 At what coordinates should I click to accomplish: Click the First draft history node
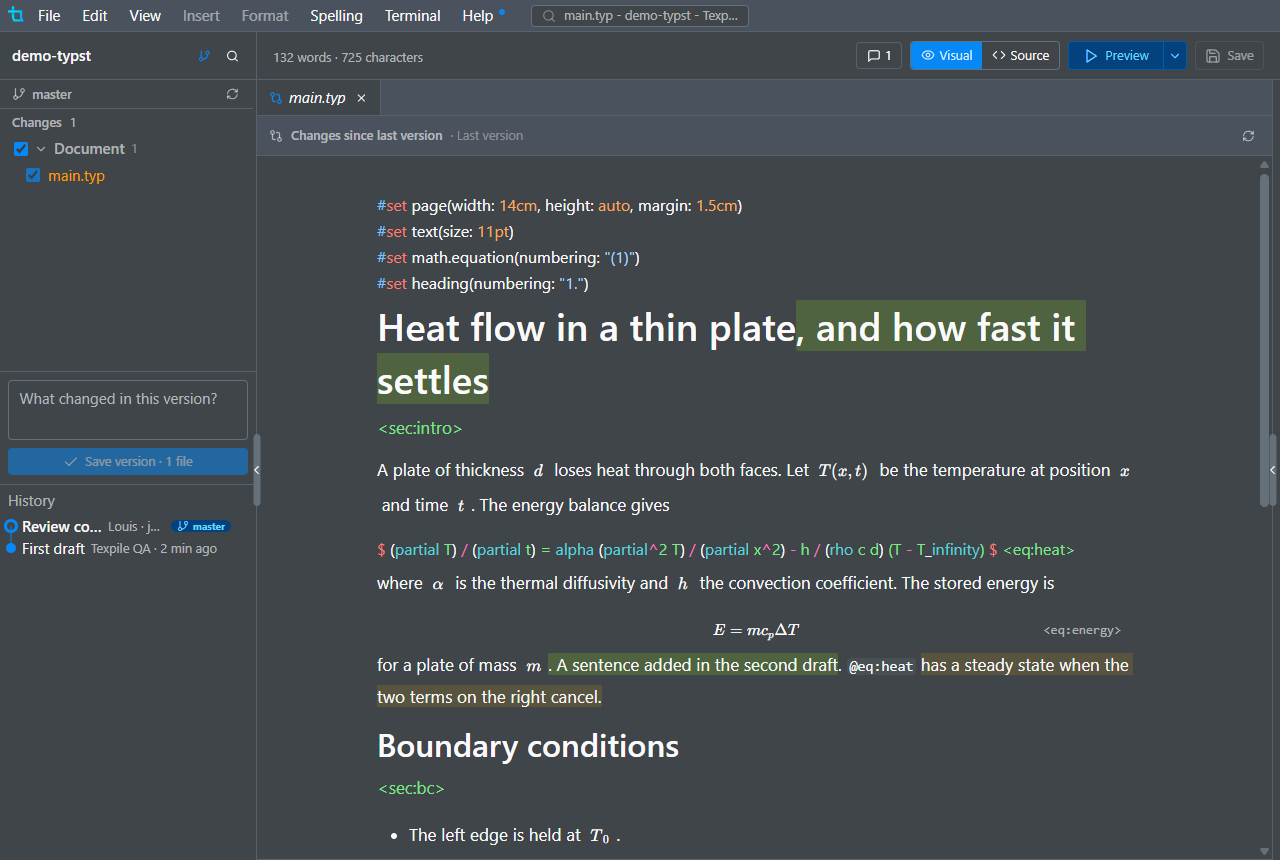click(11, 549)
